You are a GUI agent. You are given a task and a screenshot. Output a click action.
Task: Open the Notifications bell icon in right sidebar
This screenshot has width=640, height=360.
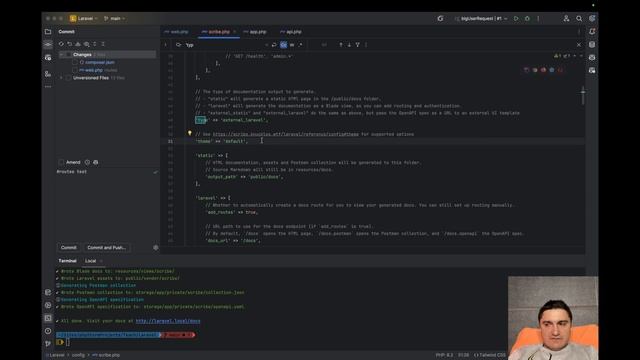592,31
